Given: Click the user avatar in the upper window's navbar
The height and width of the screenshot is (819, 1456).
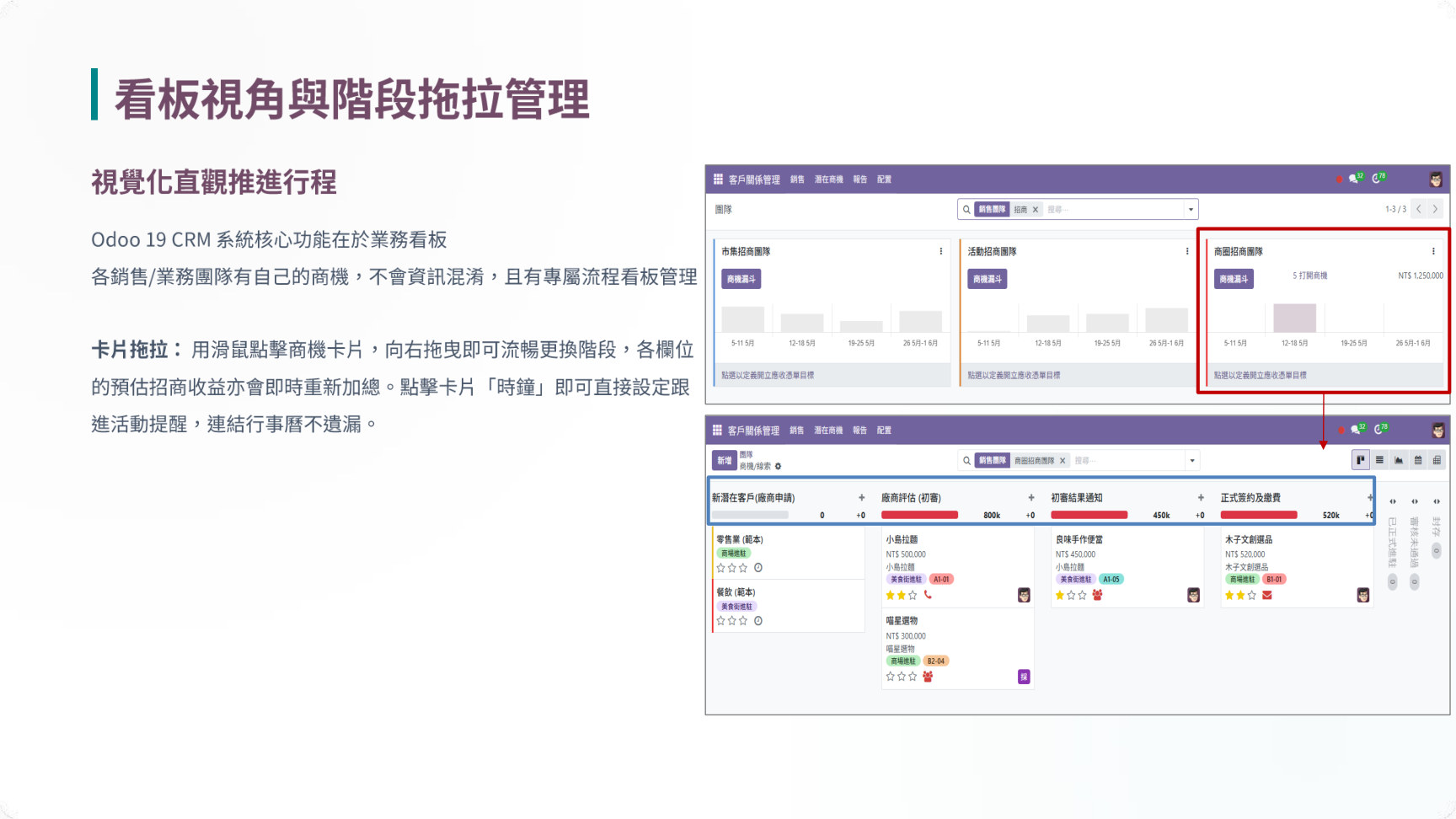Looking at the screenshot, I should tap(1436, 179).
